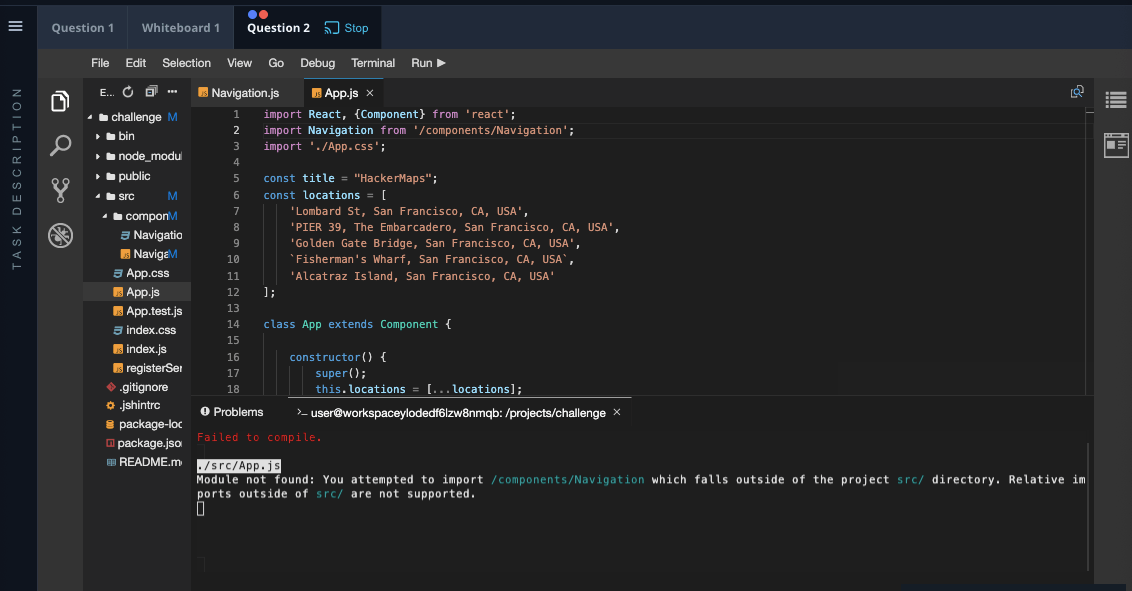Click line number 14 in the gutter
Screen dimensions: 1132x591
pos(233,324)
